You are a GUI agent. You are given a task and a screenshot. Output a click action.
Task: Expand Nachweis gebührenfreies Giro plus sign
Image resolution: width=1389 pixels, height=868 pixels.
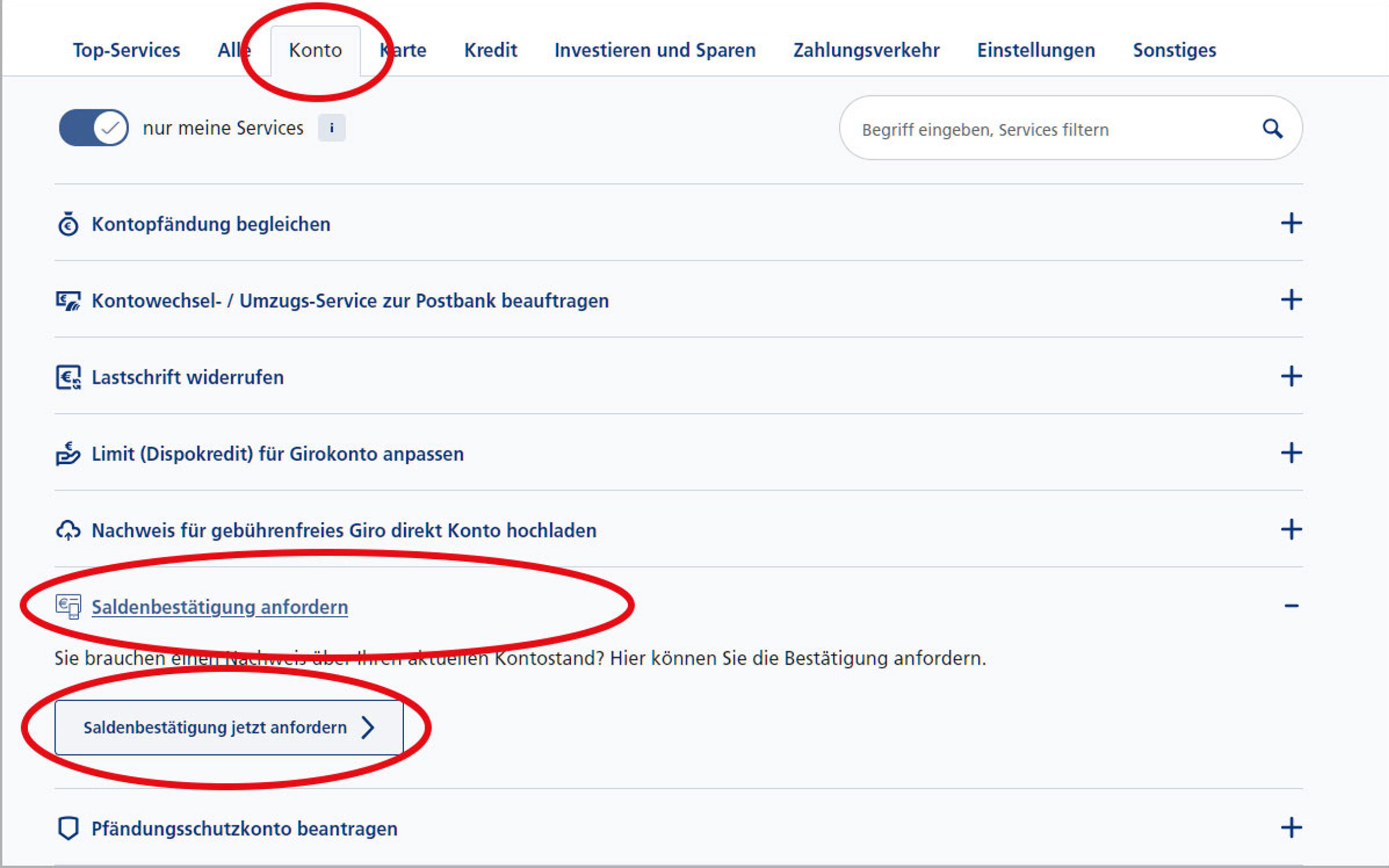click(x=1291, y=529)
